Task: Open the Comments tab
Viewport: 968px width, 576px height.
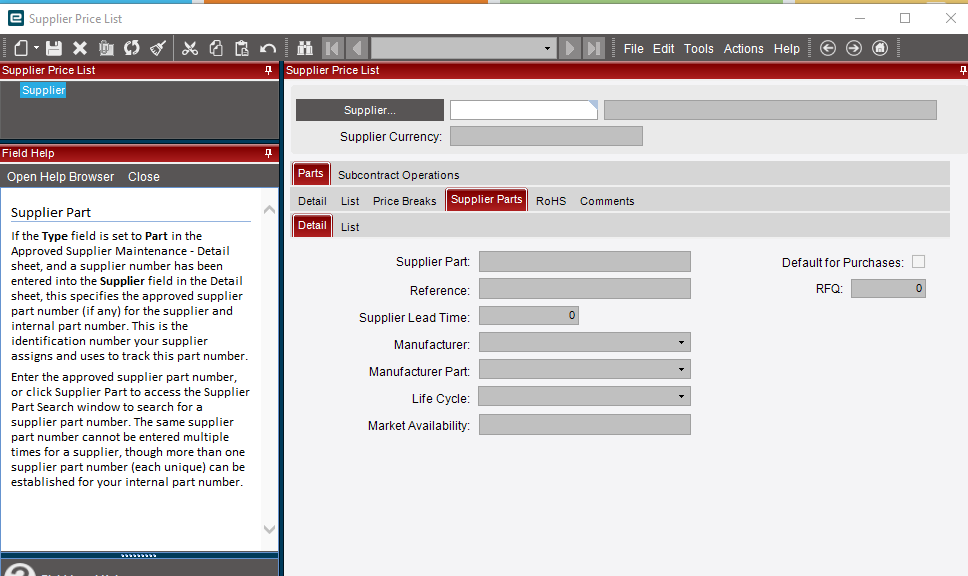Action: 607,201
